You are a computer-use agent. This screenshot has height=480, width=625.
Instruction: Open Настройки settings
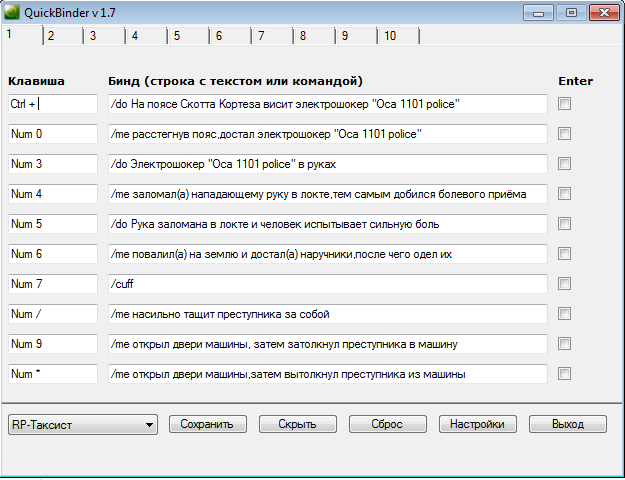(478, 424)
